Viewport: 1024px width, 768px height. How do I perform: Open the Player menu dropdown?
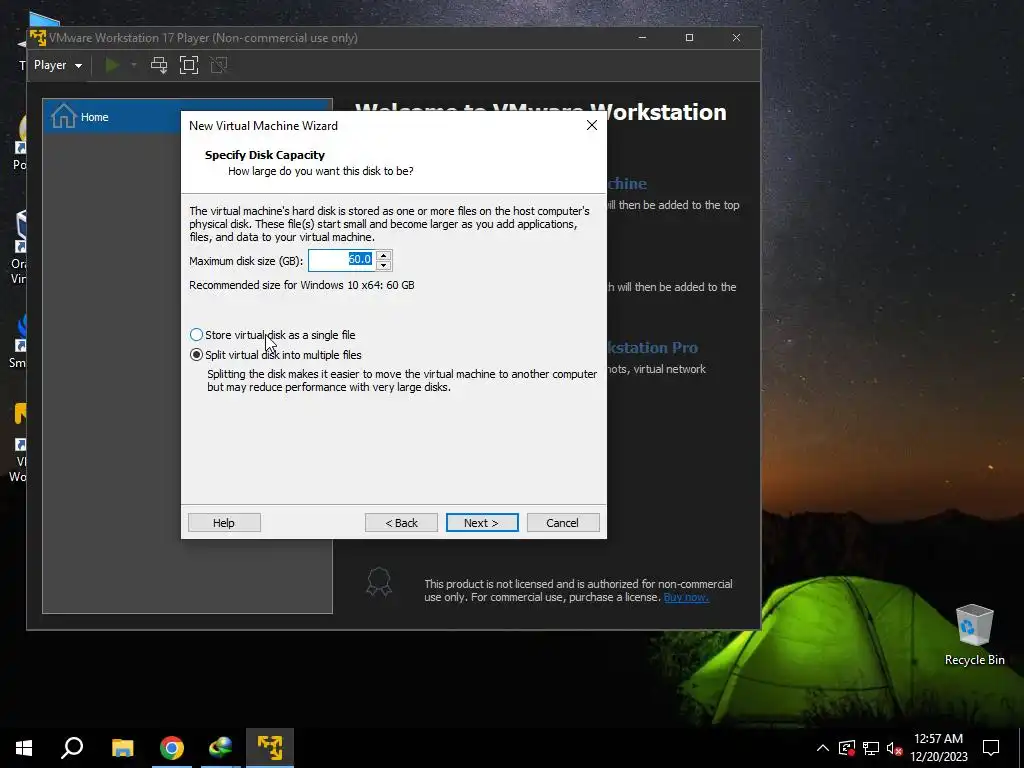click(57, 65)
